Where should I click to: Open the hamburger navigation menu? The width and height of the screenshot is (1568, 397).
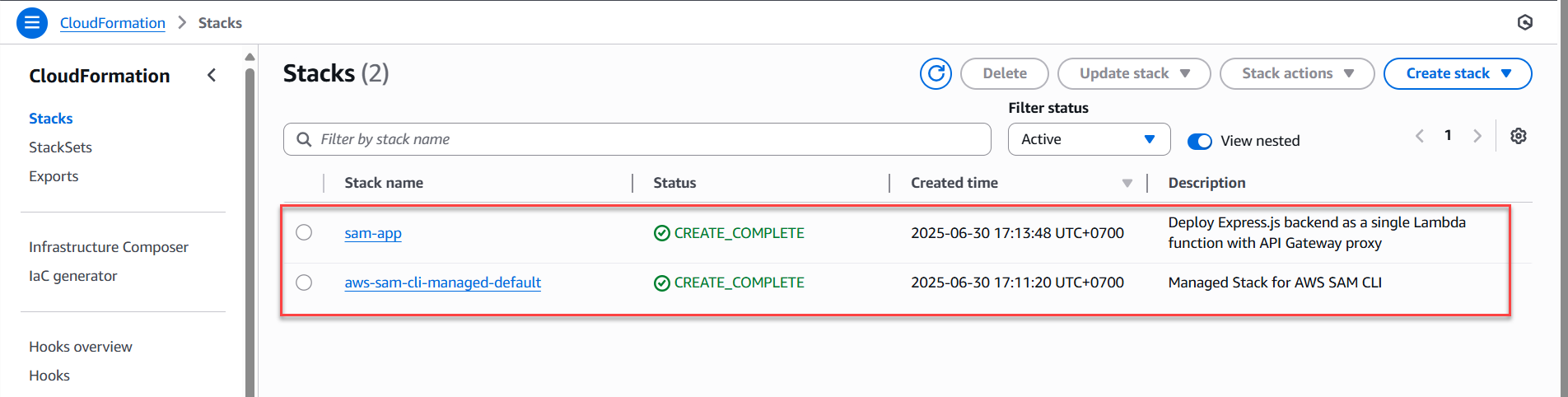pos(32,22)
